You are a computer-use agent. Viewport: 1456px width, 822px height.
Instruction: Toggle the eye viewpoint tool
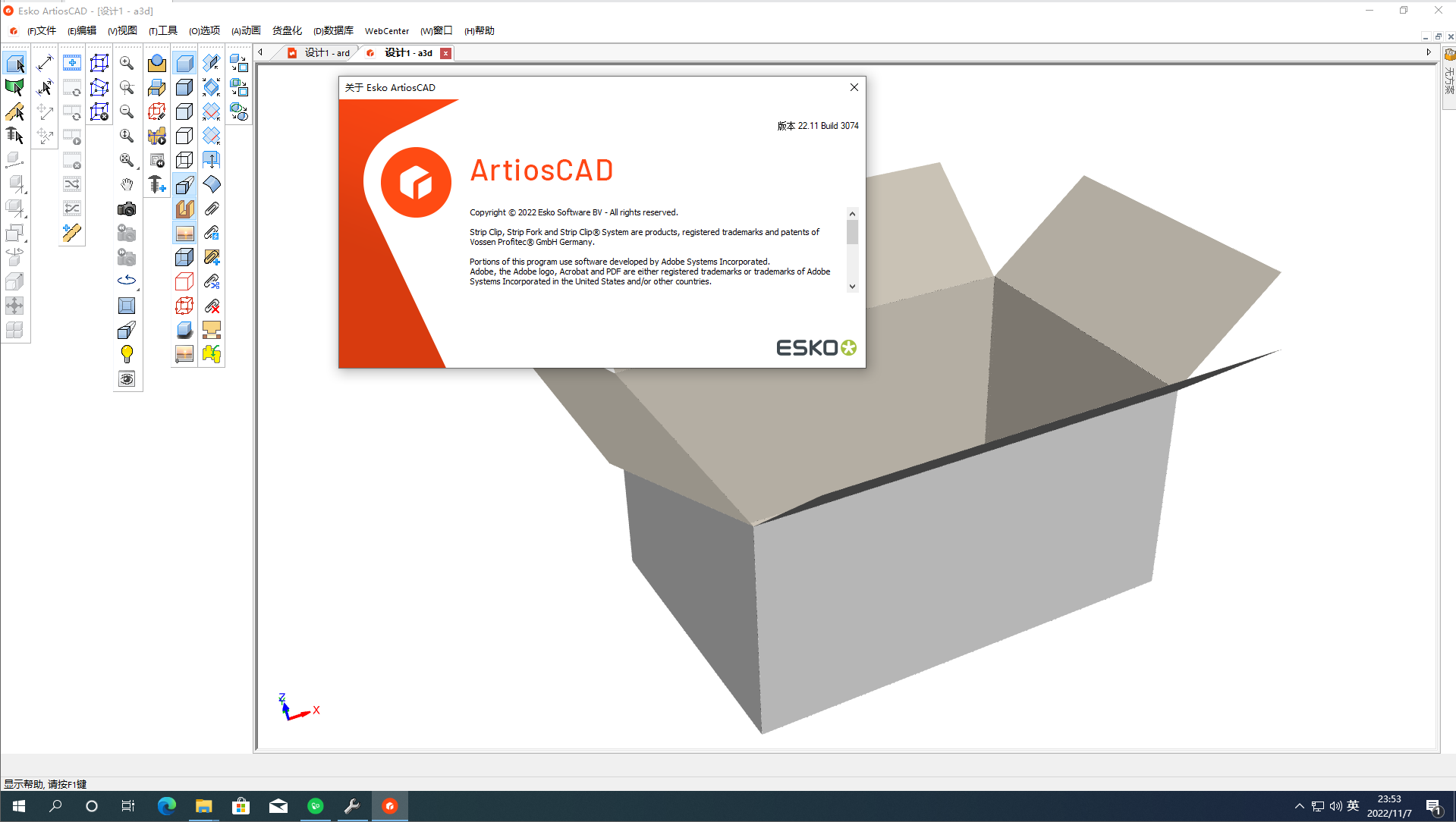[127, 378]
